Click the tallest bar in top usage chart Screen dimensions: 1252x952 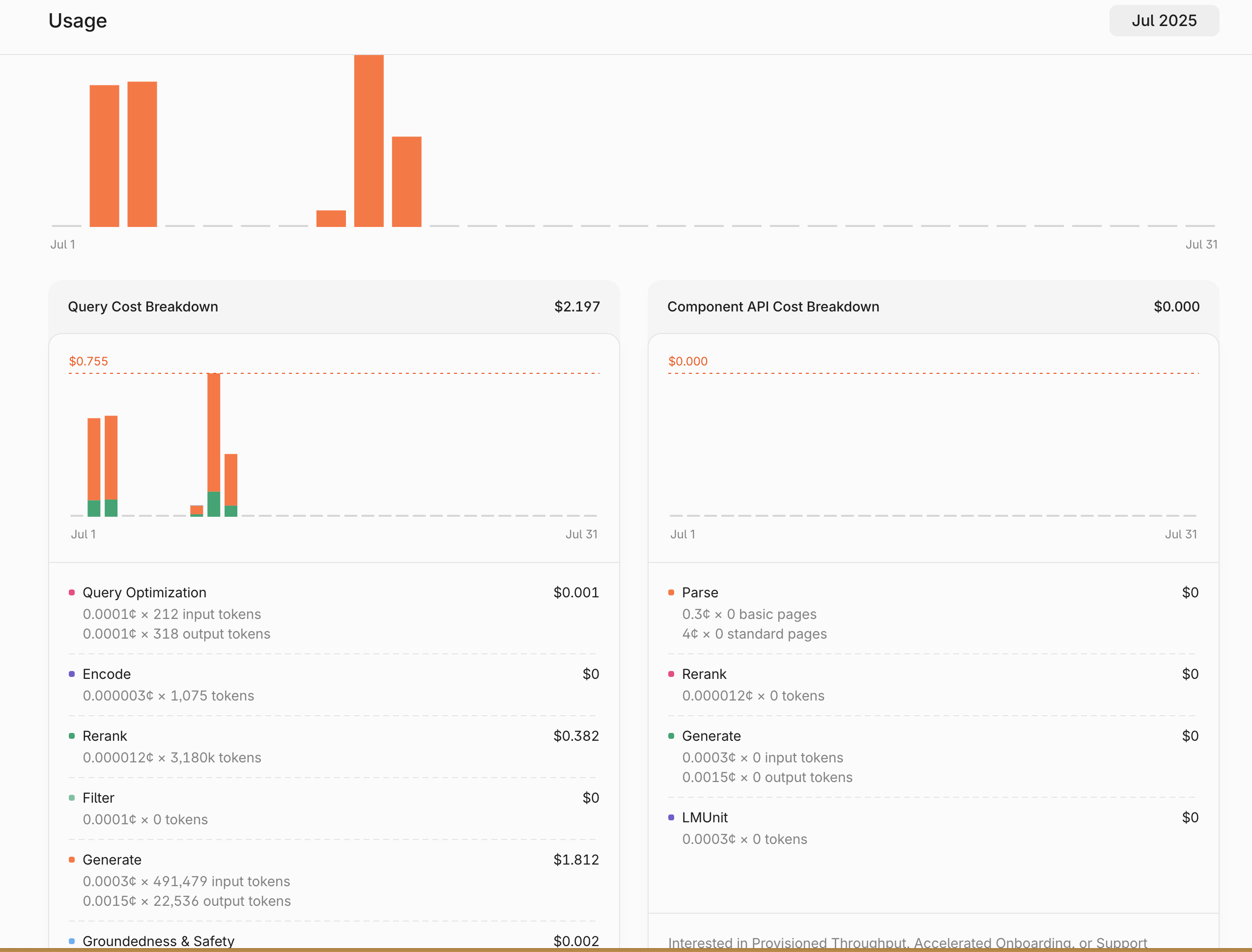coord(369,140)
